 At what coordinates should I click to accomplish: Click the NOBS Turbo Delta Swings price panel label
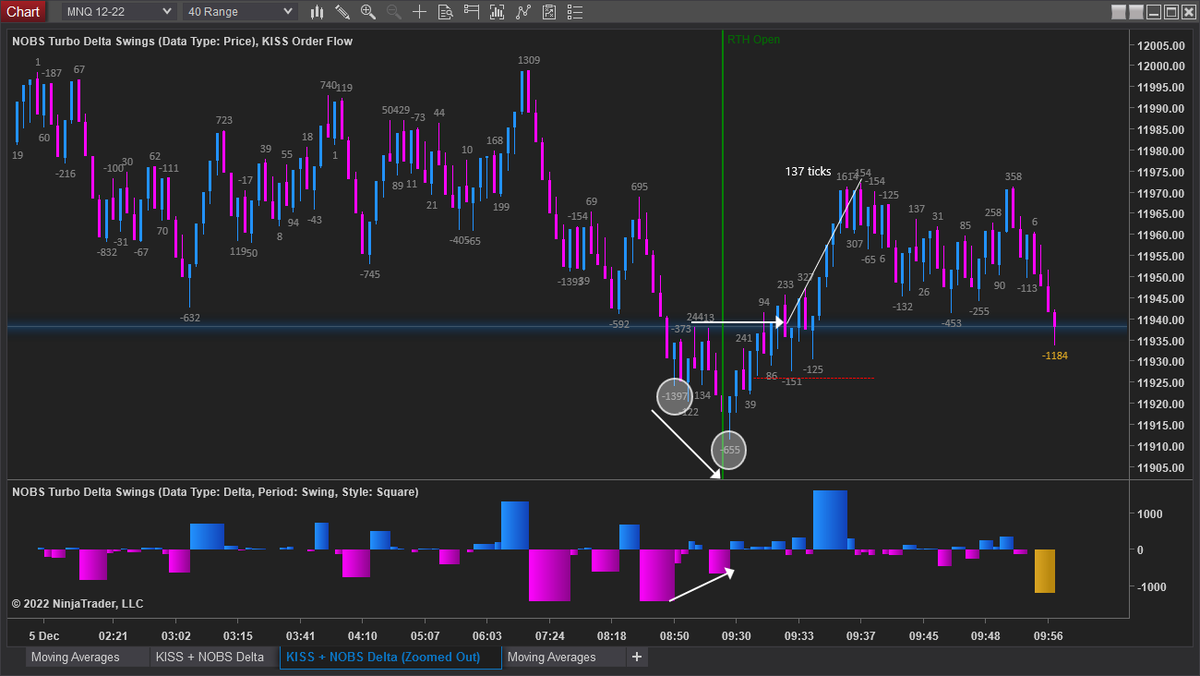coord(182,41)
